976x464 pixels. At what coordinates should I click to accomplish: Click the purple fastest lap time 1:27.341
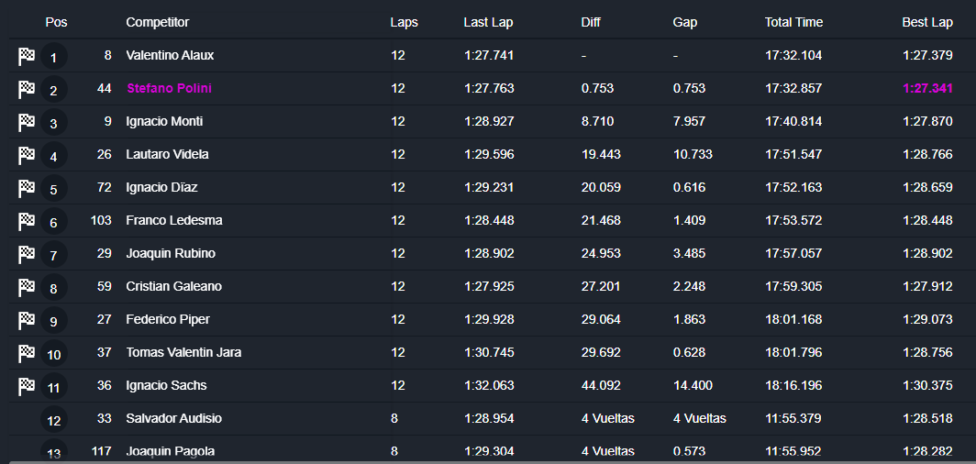927,88
